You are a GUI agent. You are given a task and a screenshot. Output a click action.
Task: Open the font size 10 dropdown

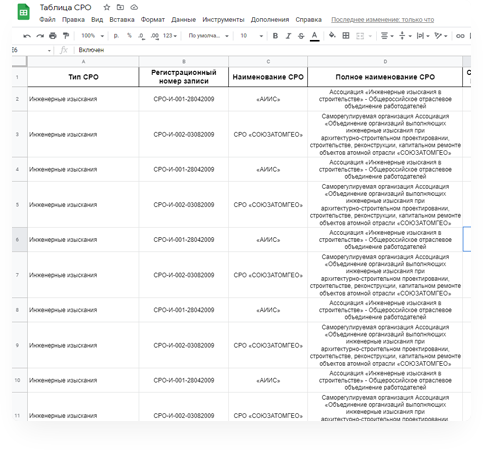point(252,36)
